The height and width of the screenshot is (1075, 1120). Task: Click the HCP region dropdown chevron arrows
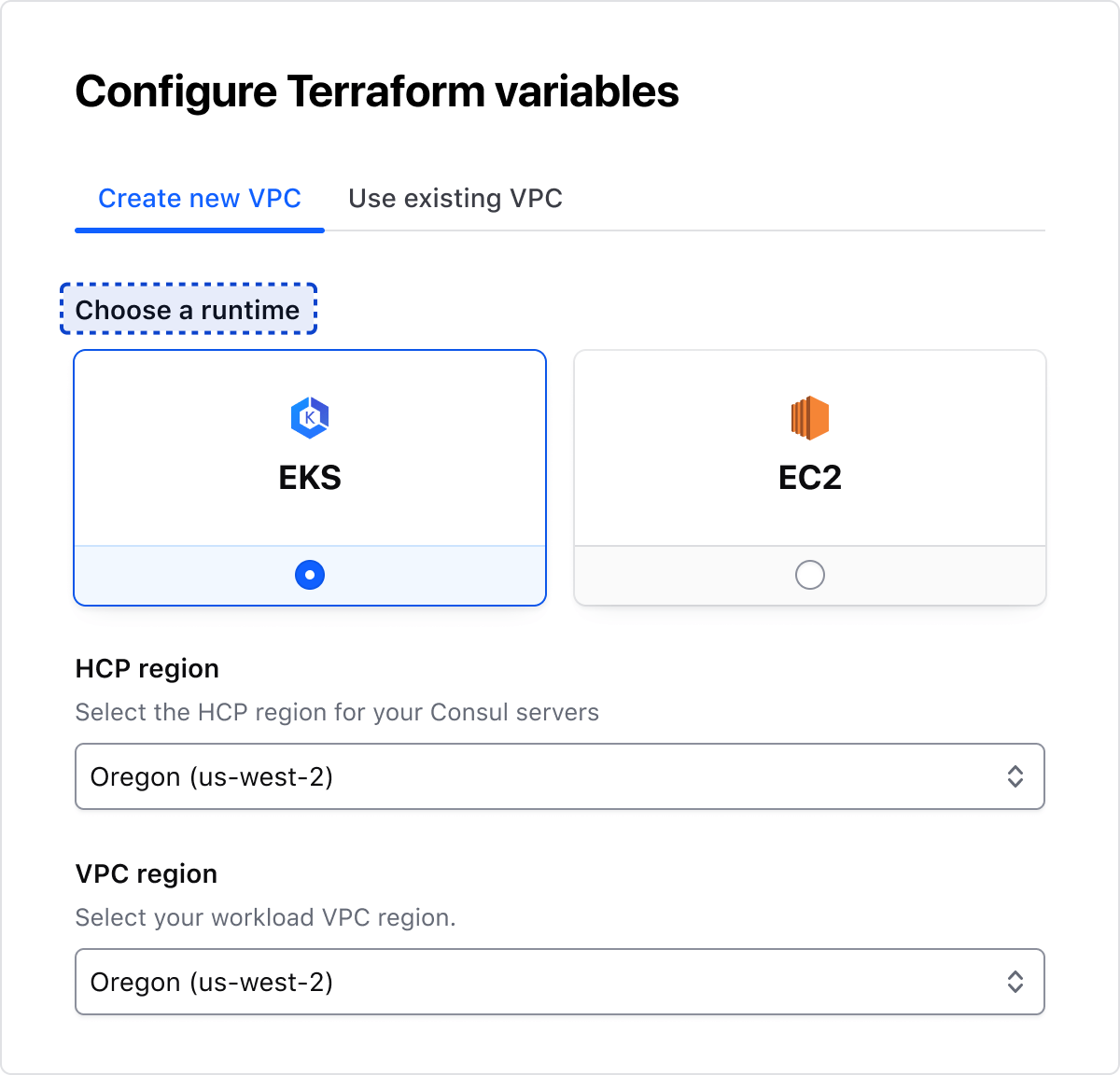(x=1015, y=776)
